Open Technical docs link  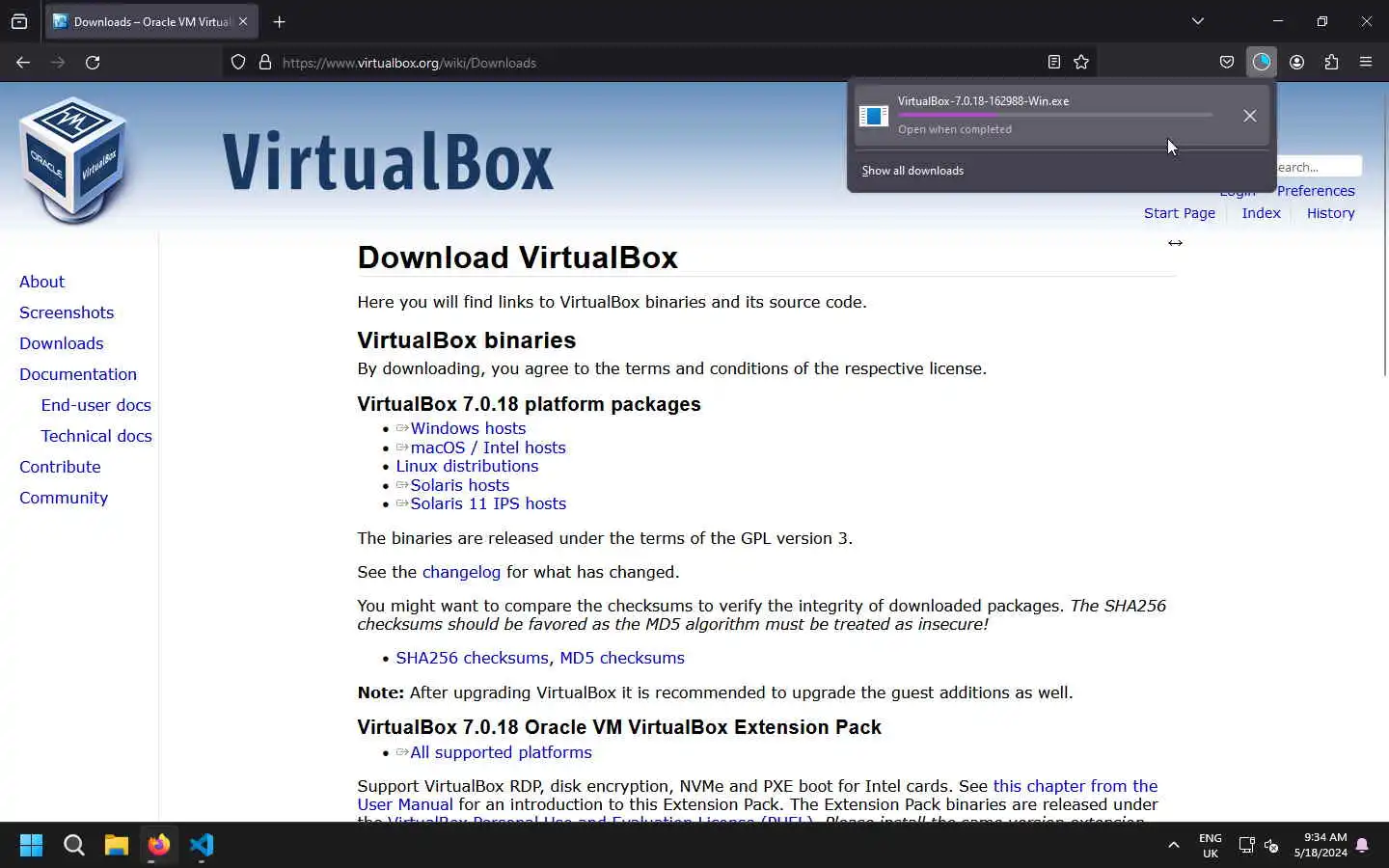pyautogui.click(x=96, y=436)
